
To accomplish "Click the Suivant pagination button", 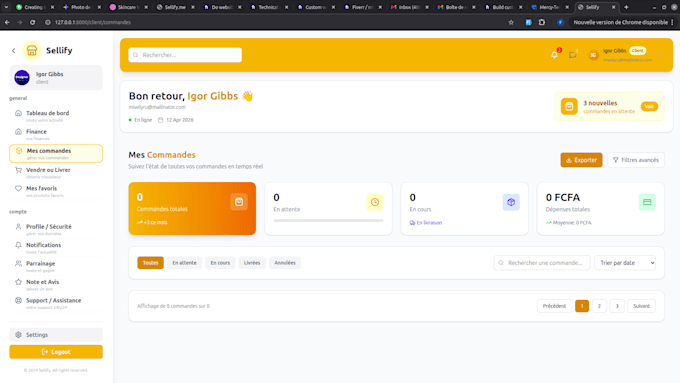I will (x=641, y=306).
